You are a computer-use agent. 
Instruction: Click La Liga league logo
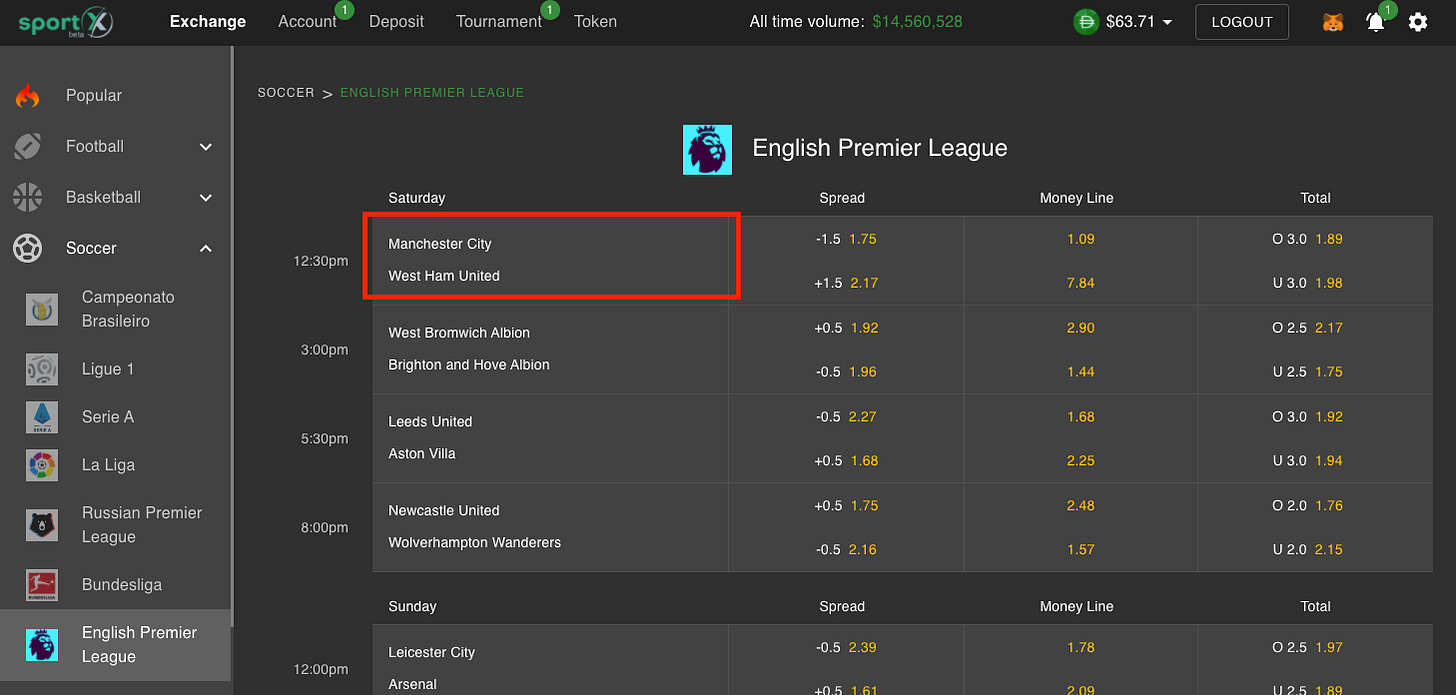(x=42, y=465)
